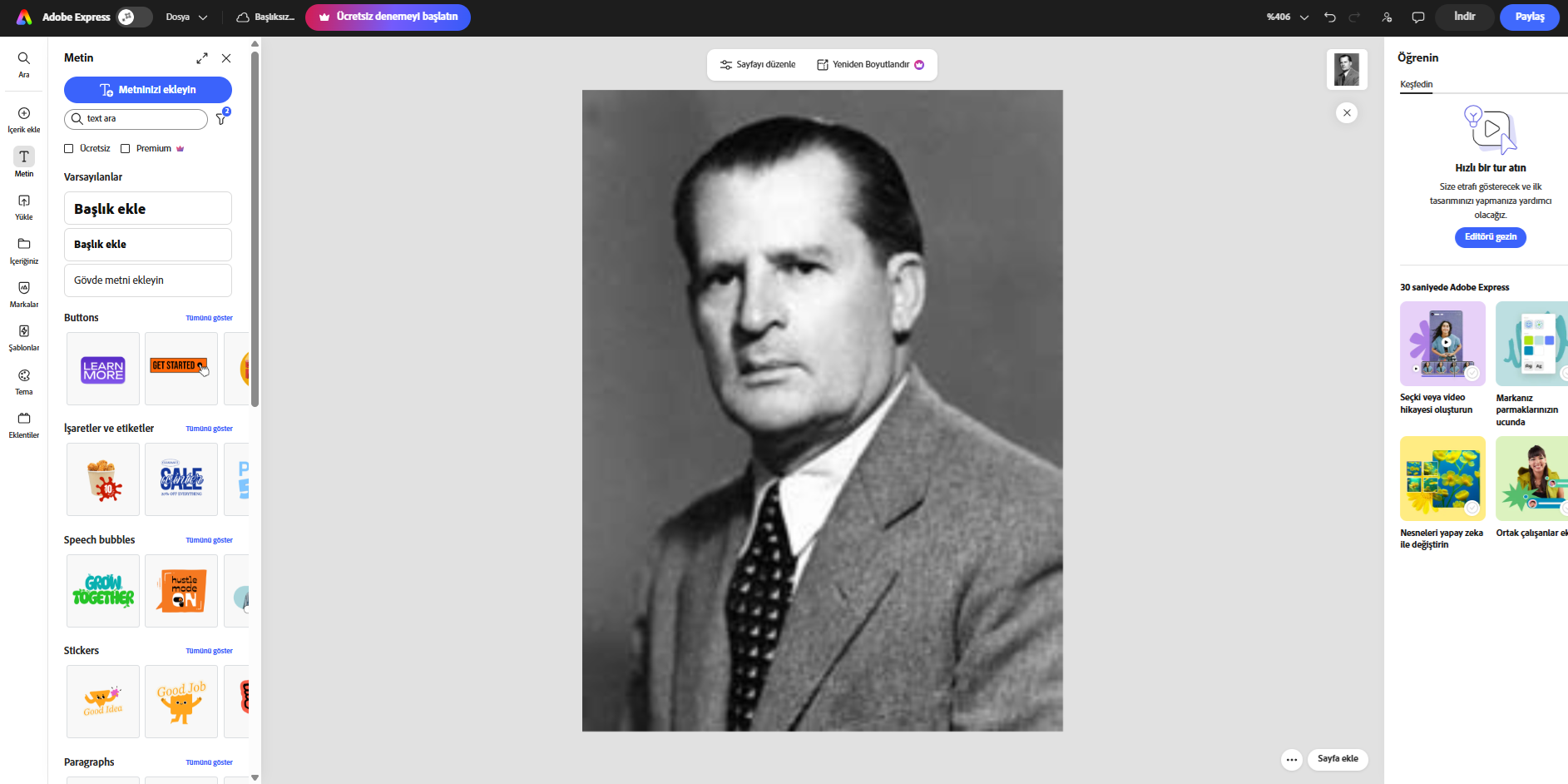Screen dimensions: 1568x784
Task: Select the Metin text tool
Action: [24, 162]
